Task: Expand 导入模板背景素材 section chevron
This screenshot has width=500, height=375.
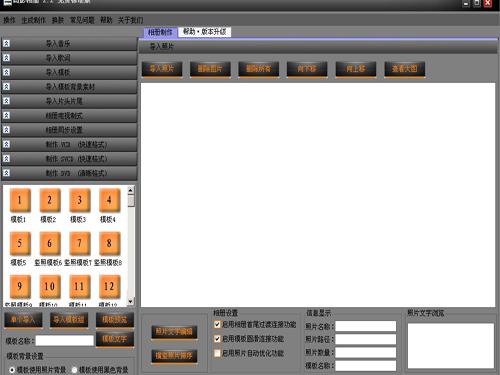Action: click(x=6, y=86)
